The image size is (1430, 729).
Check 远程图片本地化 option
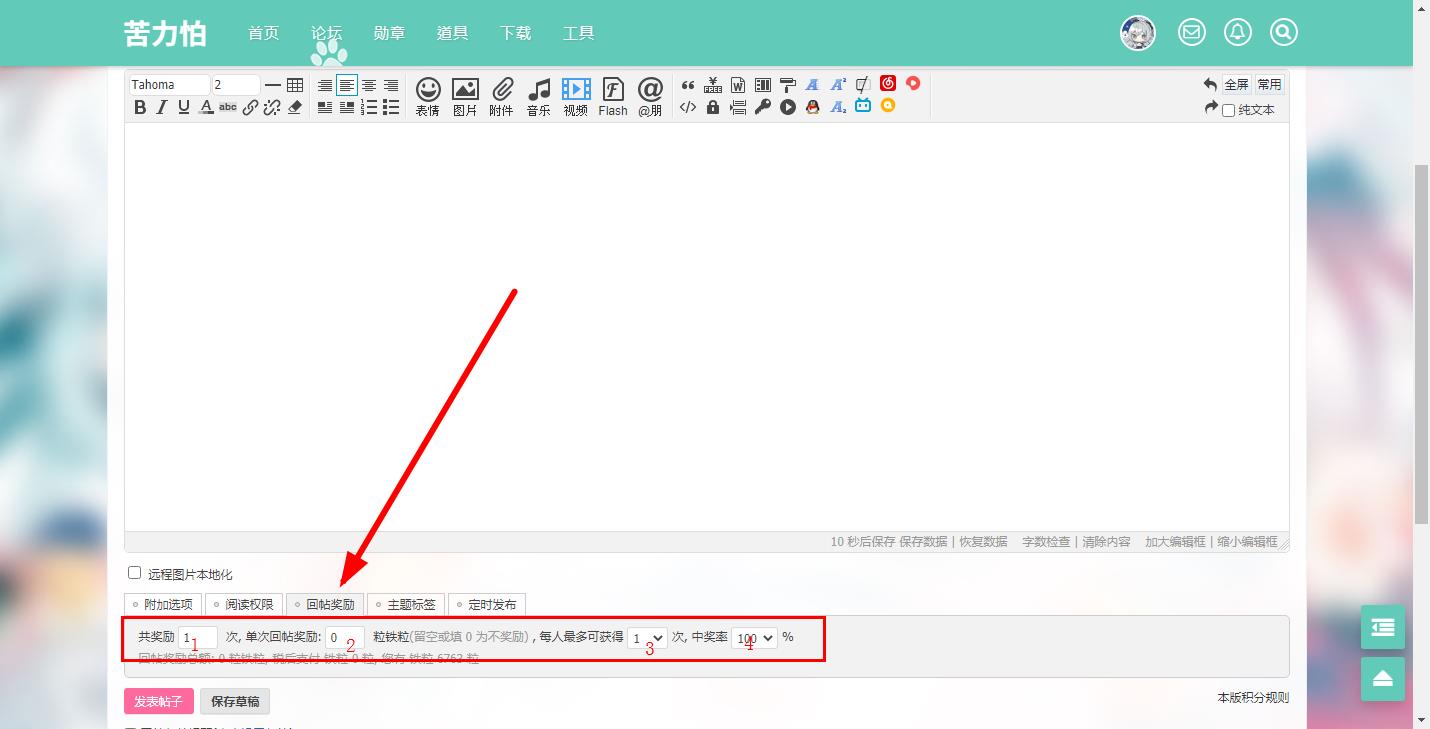134,573
